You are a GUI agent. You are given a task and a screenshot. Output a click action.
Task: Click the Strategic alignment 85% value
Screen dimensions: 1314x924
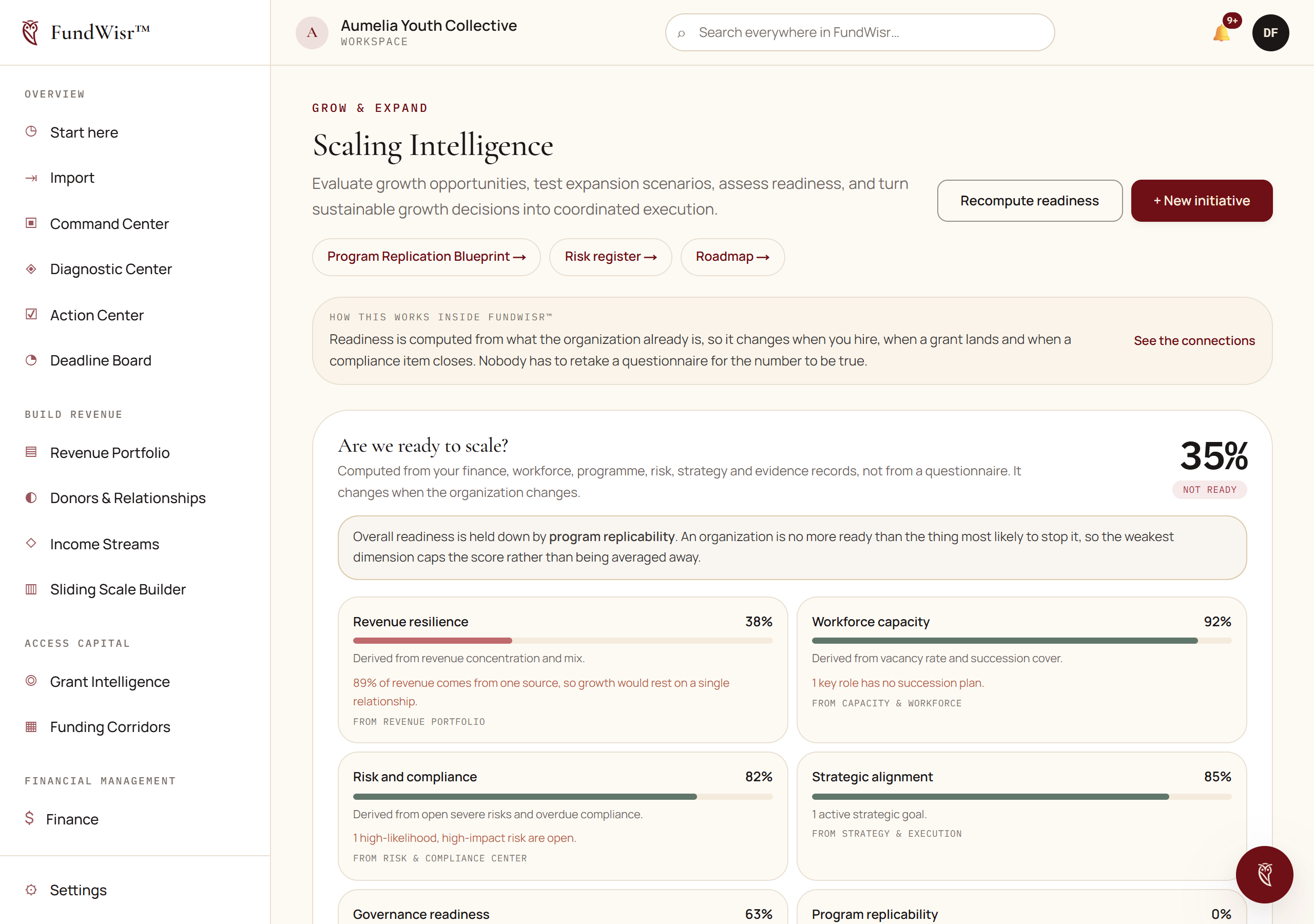click(1218, 777)
